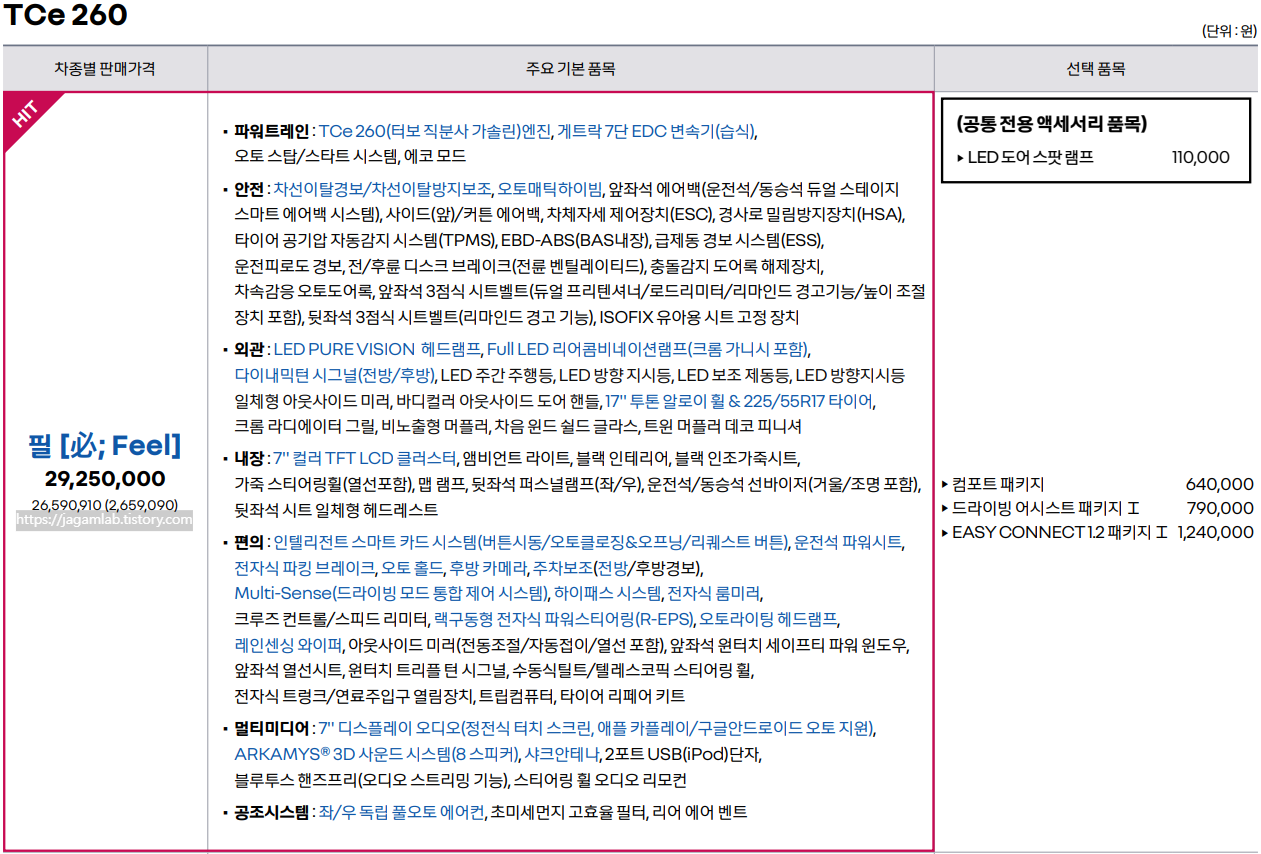The image size is (1261, 854).
Task: Click '17" 투톤 알로이 휠 & 225/55R17 타이어'
Action: tap(740, 401)
